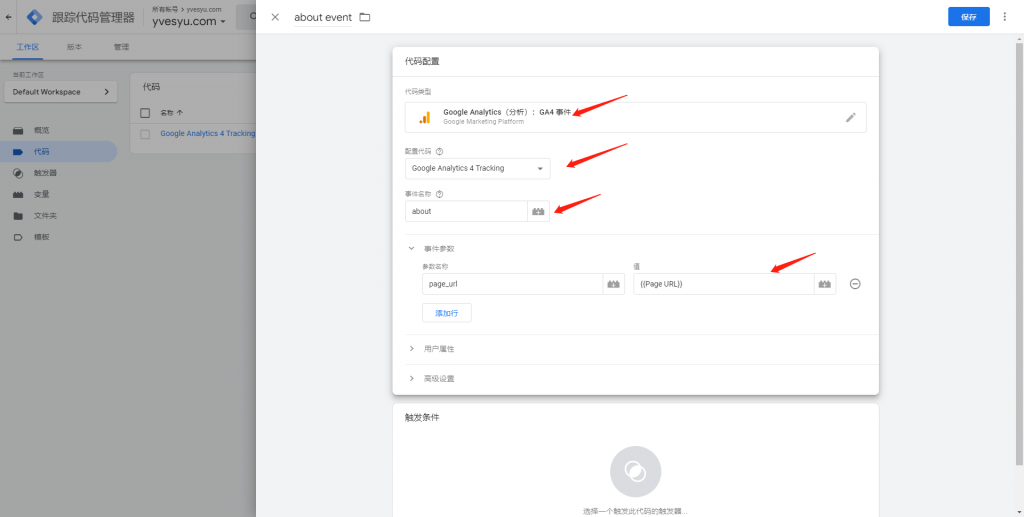Click the 概览 briefcase icon in sidebar
The width and height of the screenshot is (1024, 517).
(18, 131)
